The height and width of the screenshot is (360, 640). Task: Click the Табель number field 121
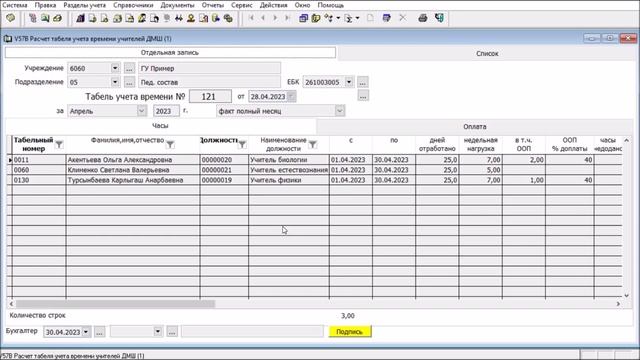tap(210, 97)
